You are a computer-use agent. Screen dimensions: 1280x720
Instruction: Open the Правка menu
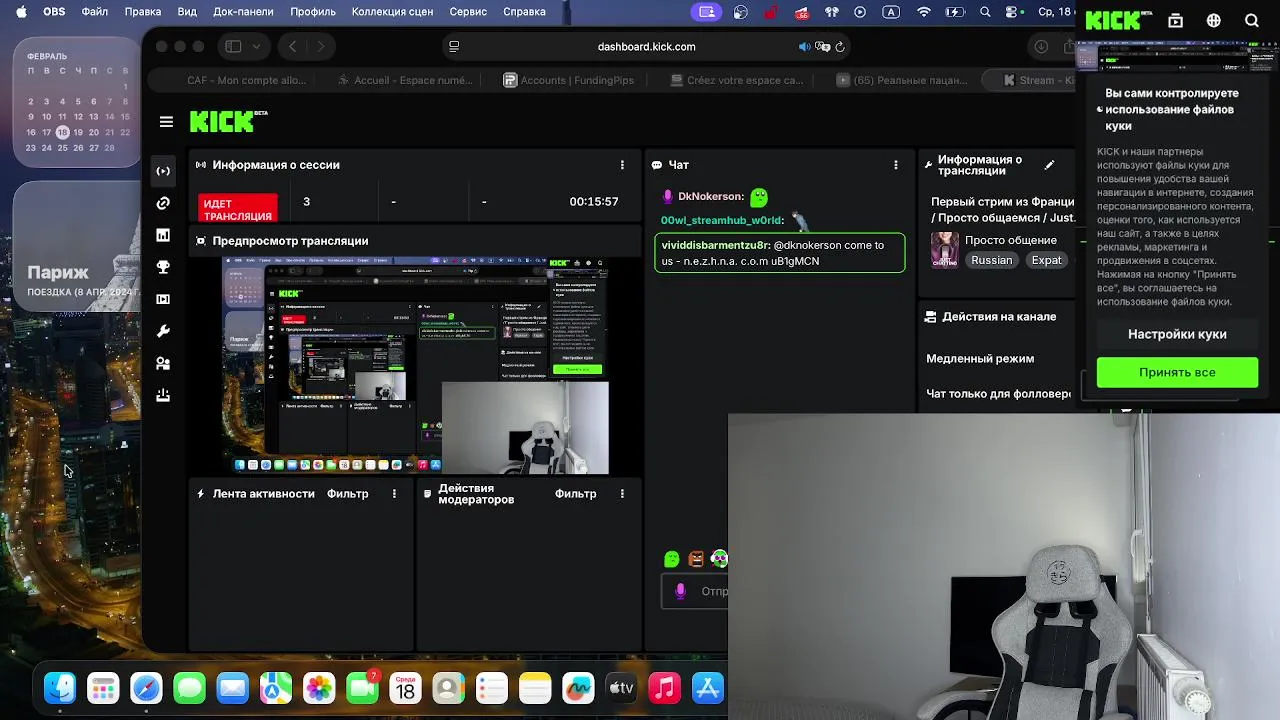pos(143,12)
